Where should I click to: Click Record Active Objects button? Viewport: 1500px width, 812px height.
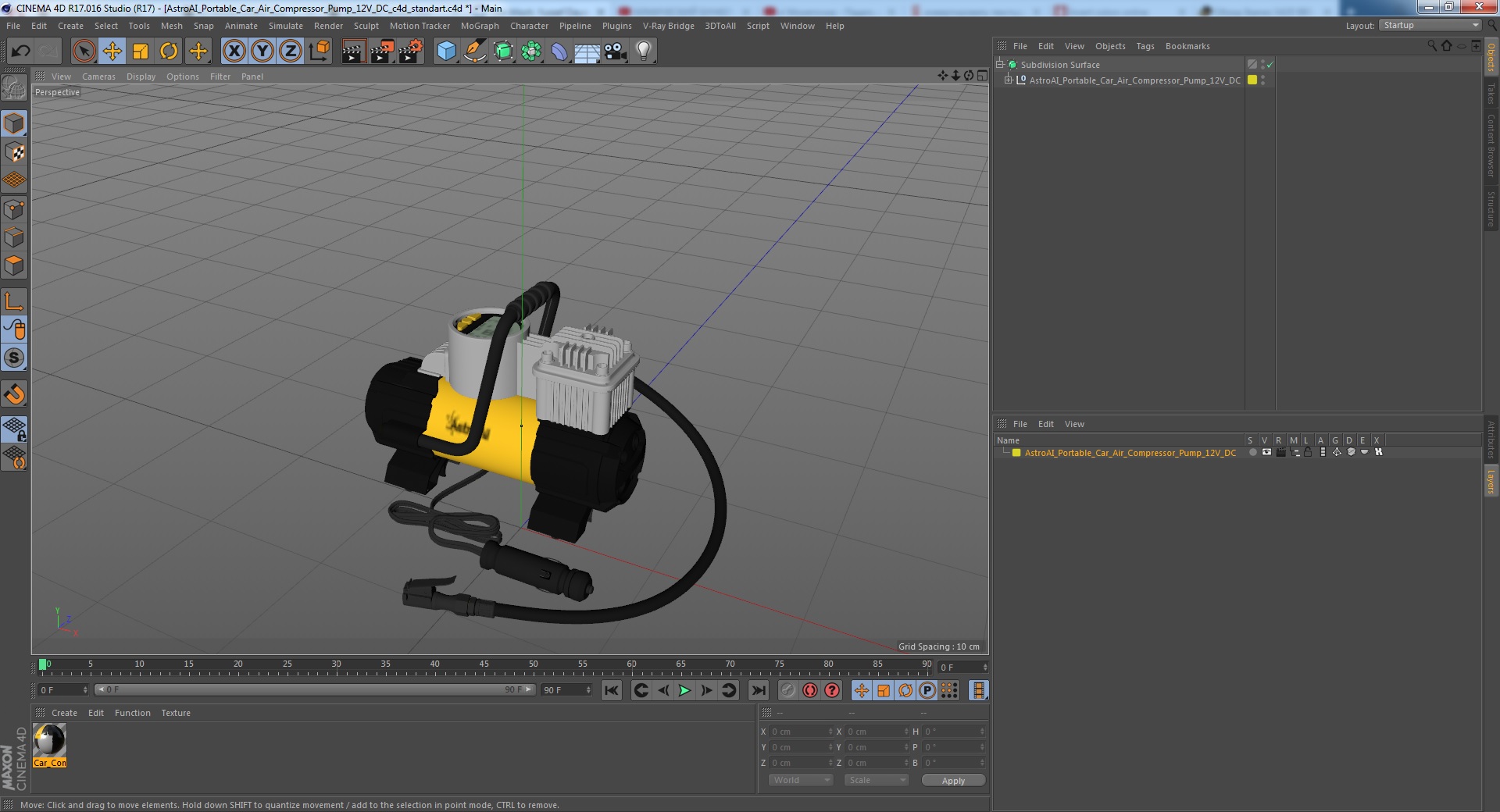(787, 690)
